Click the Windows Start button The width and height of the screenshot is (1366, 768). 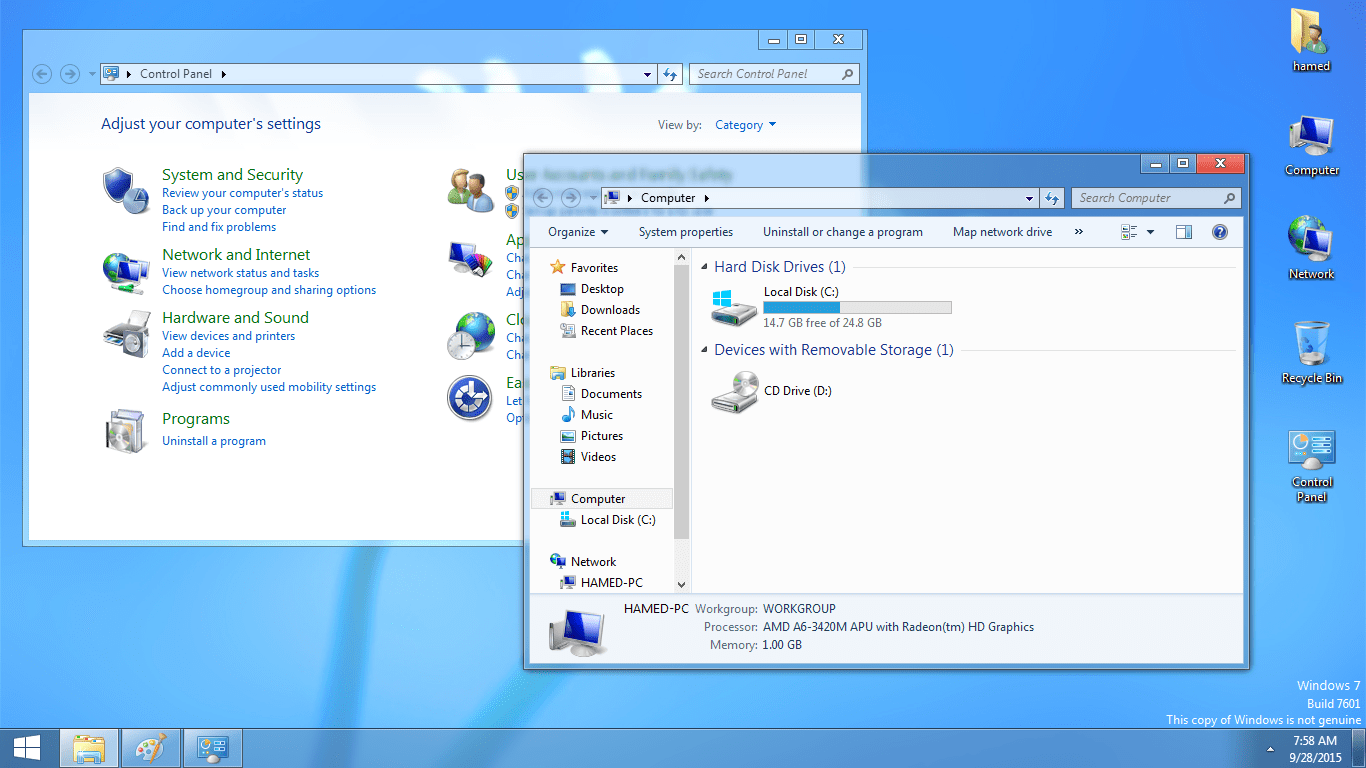point(27,748)
